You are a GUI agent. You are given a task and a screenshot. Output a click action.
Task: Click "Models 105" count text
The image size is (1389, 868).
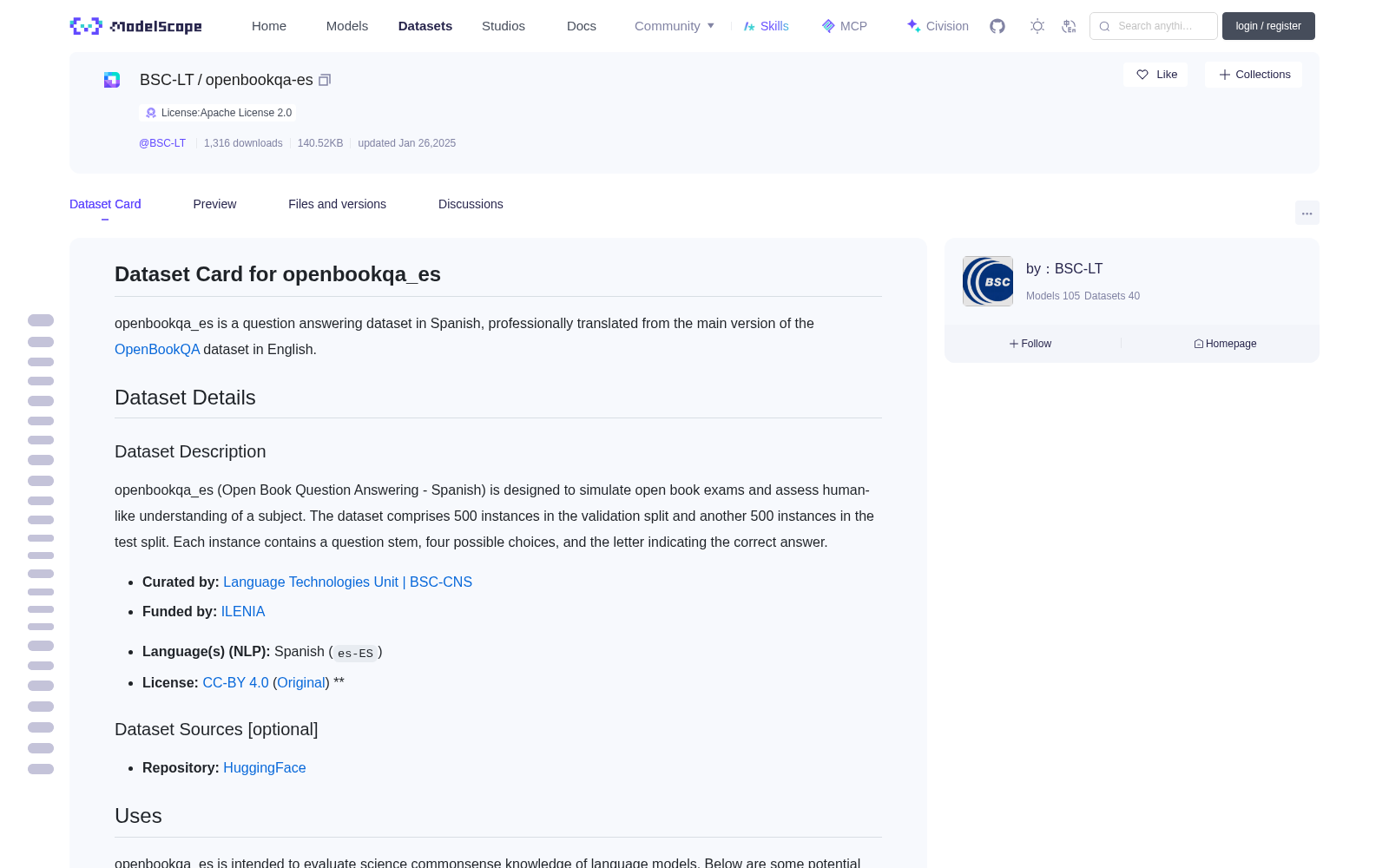click(1053, 296)
